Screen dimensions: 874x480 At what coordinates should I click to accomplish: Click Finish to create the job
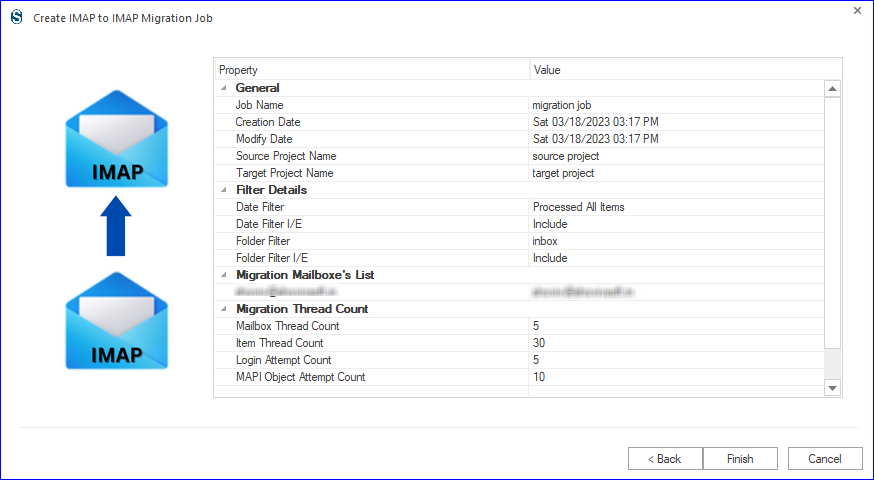coord(740,459)
